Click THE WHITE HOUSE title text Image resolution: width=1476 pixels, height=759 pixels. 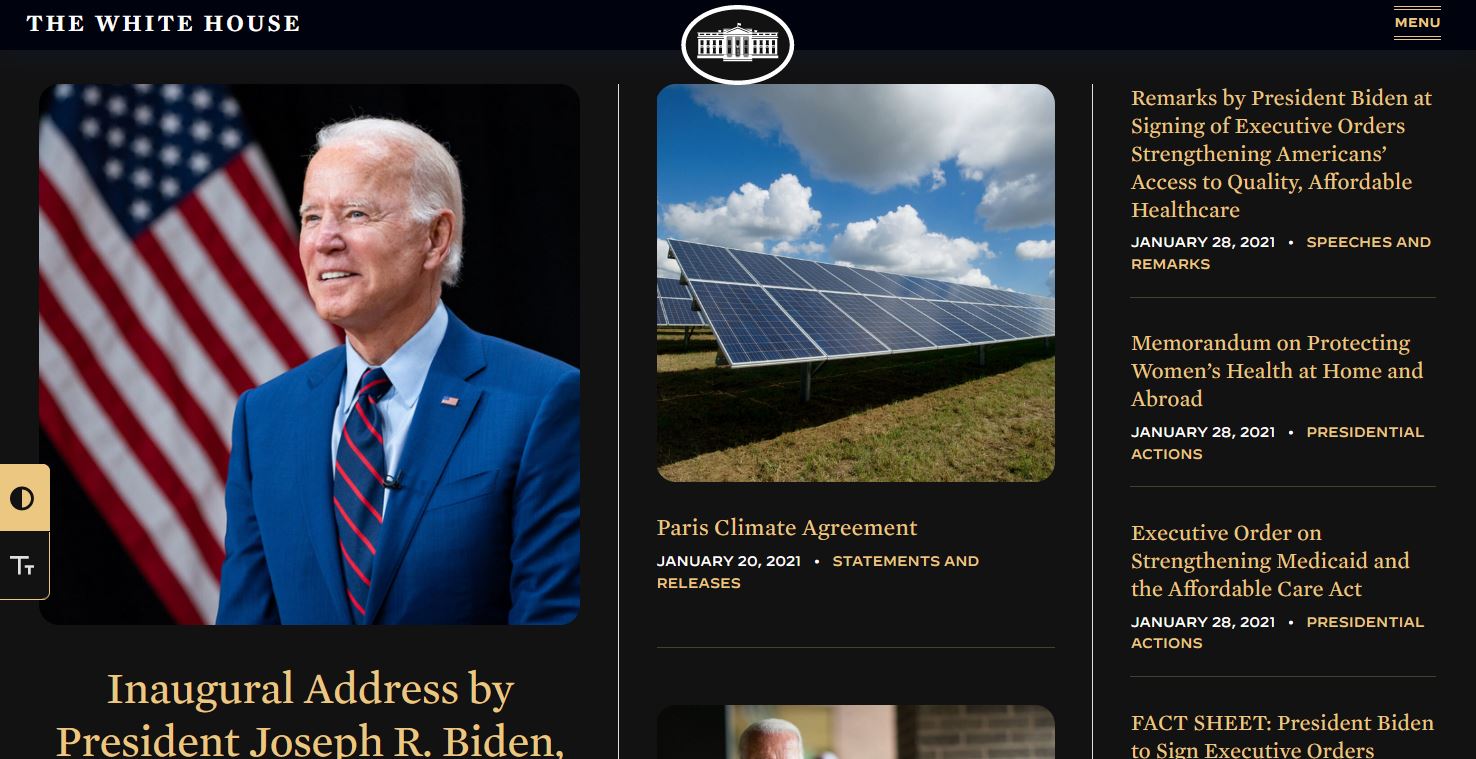[163, 23]
